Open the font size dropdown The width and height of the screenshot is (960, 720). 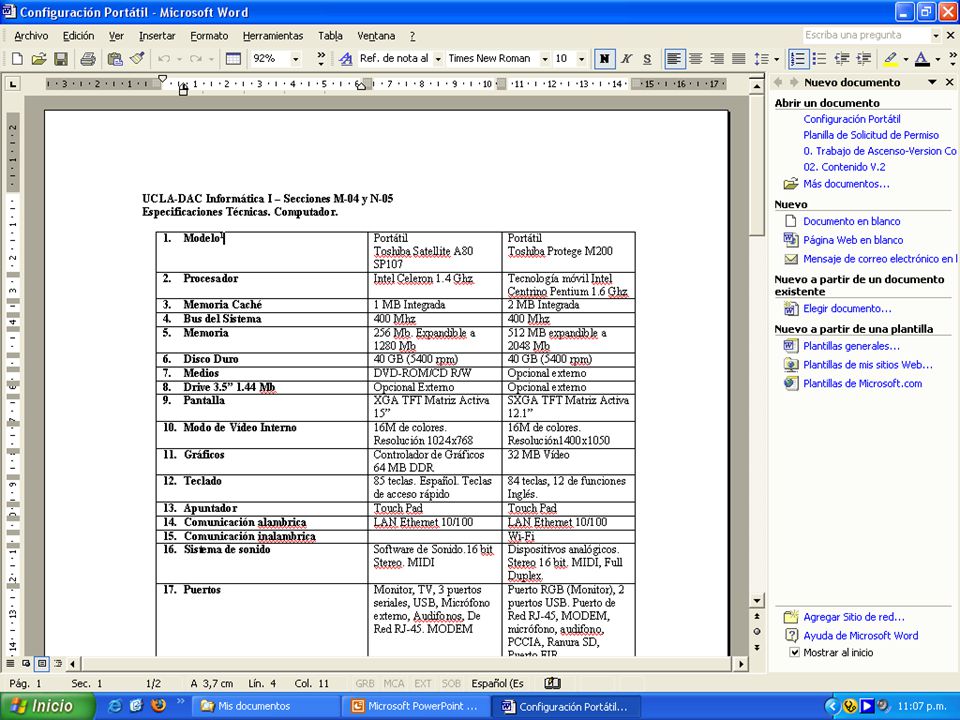pyautogui.click(x=581, y=59)
